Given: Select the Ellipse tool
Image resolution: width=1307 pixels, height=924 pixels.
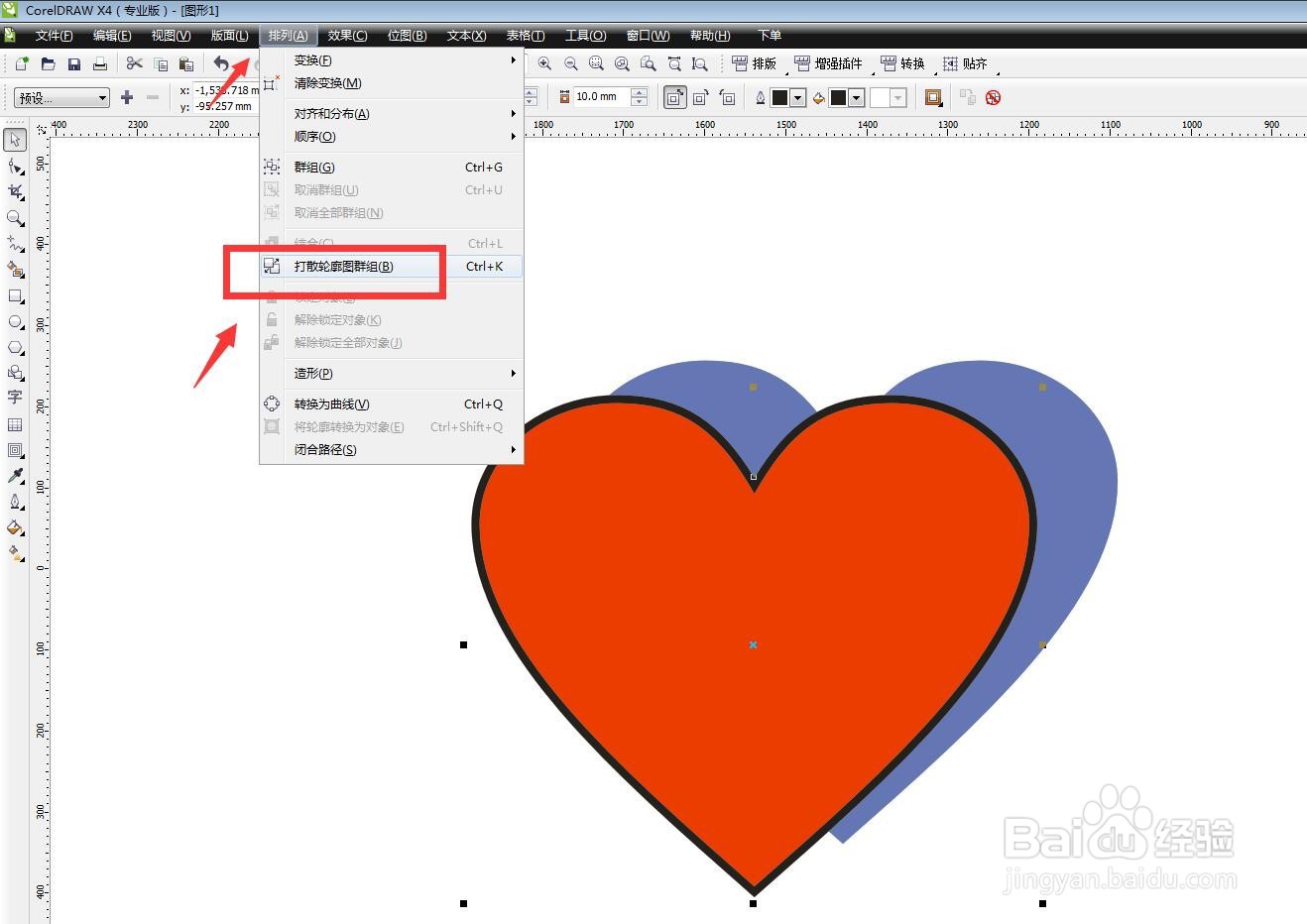Looking at the screenshot, I should coord(15,321).
